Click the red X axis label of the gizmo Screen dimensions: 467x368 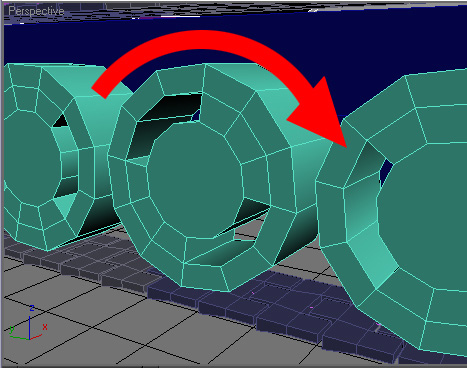45,327
